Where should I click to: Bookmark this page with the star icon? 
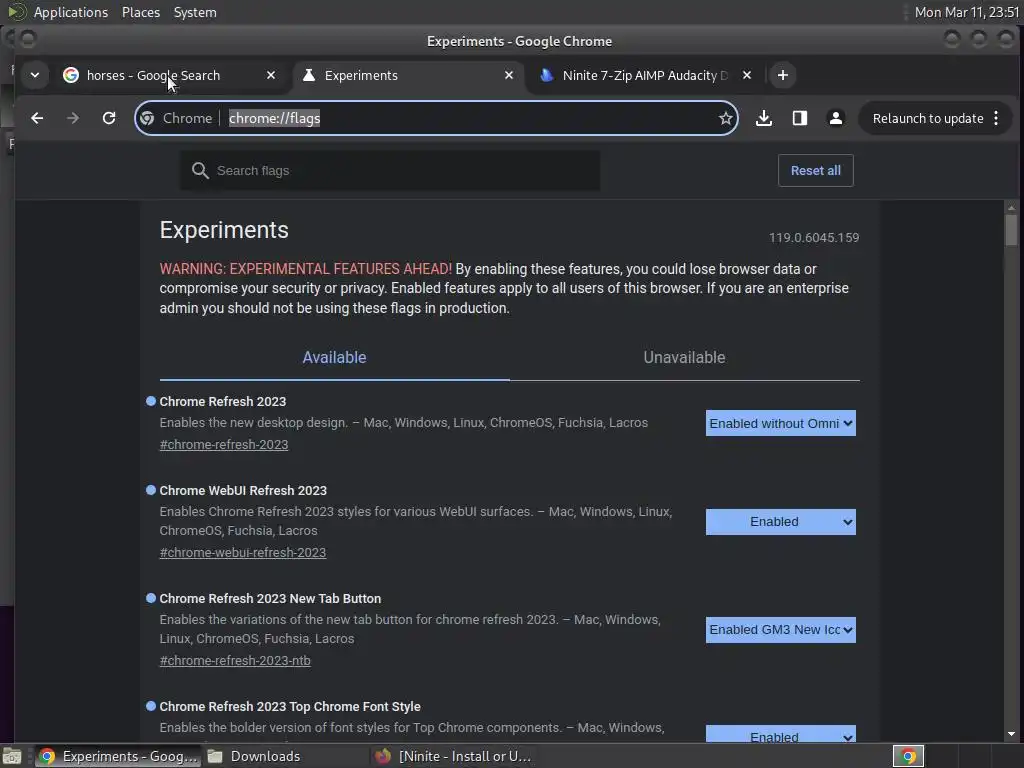(725, 118)
